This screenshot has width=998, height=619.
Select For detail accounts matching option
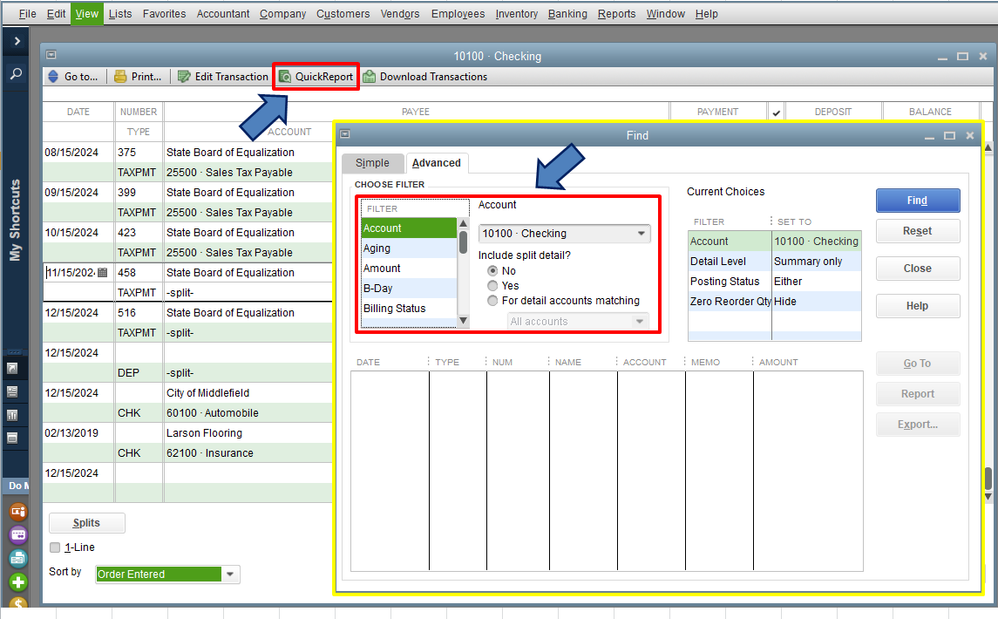point(493,300)
